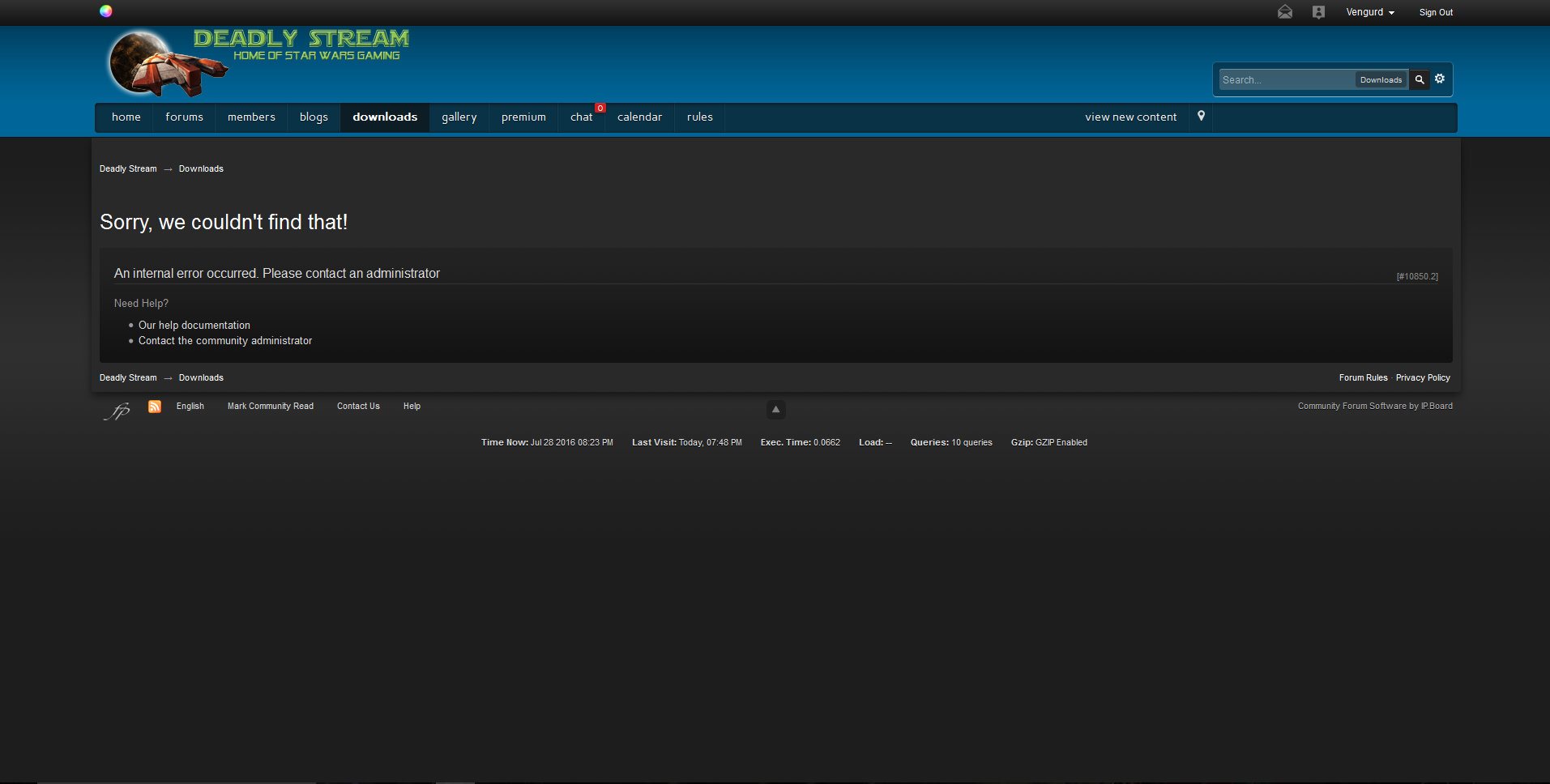The image size is (1550, 784).
Task: Click Community Forum Software by IP.Board
Action: point(1375,406)
